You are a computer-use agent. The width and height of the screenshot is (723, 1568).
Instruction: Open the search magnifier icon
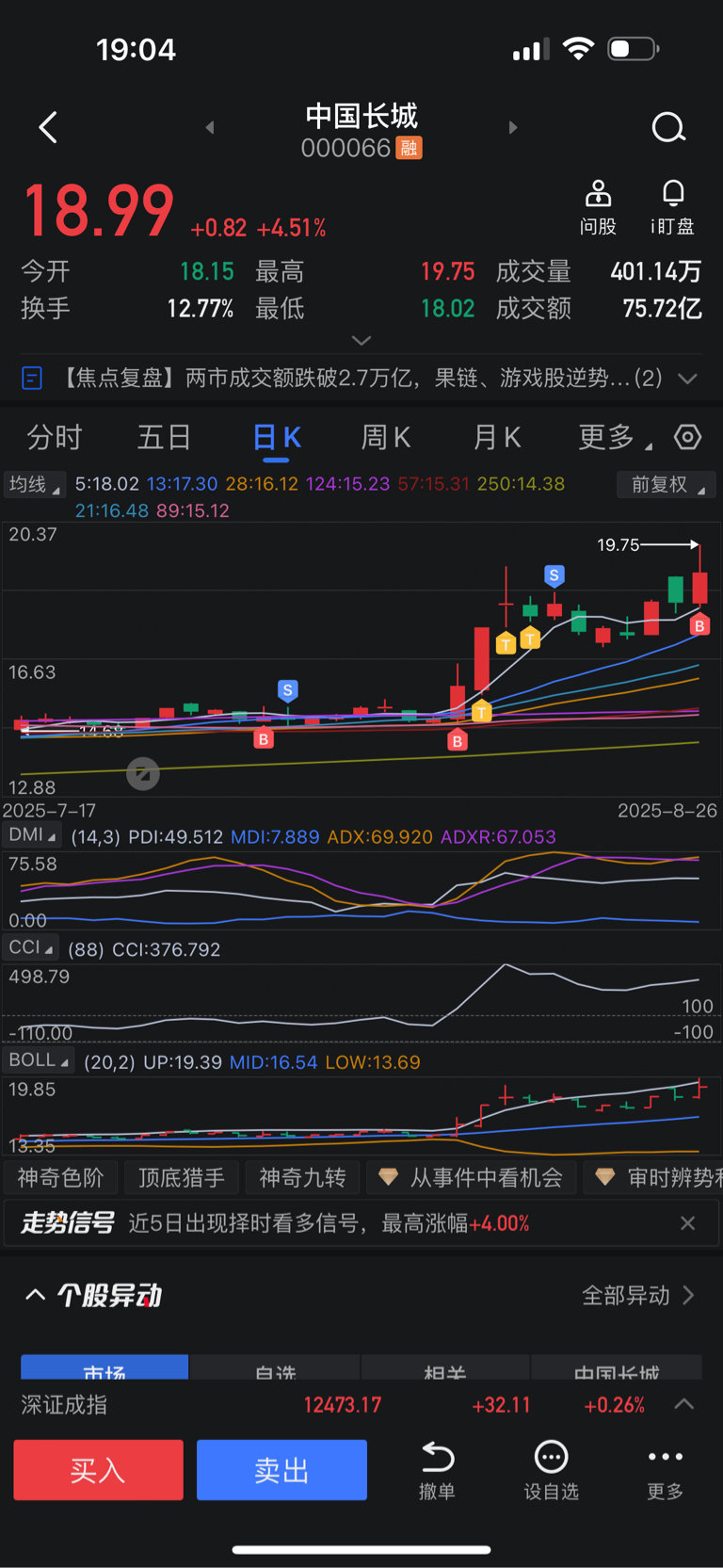pyautogui.click(x=668, y=127)
